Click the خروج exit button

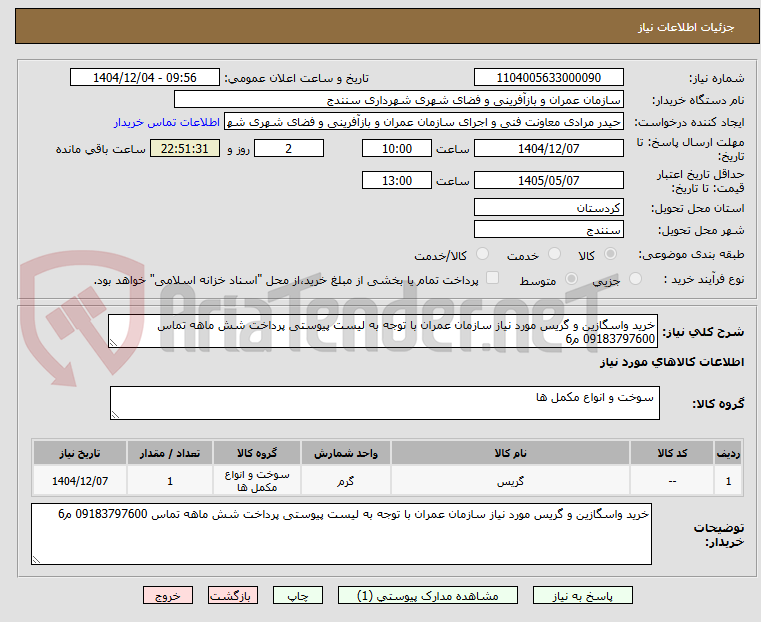click(168, 595)
